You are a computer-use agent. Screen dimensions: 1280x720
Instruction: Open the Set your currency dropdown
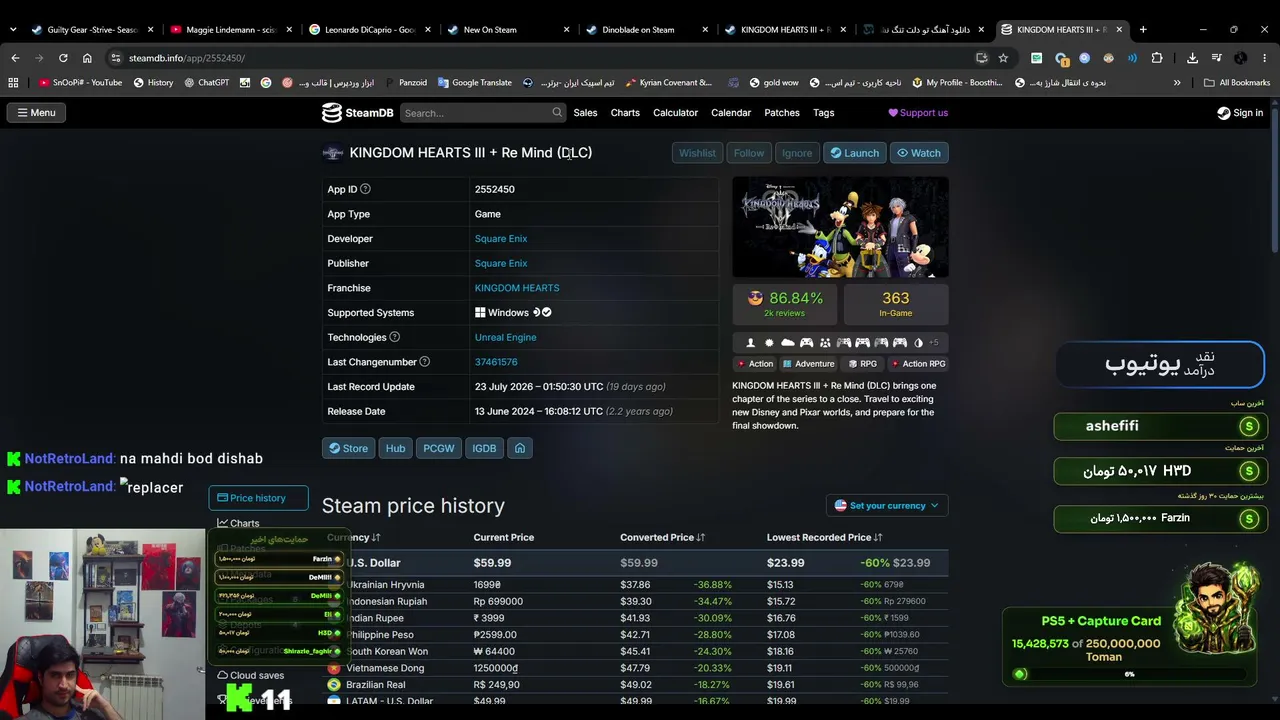tap(887, 506)
